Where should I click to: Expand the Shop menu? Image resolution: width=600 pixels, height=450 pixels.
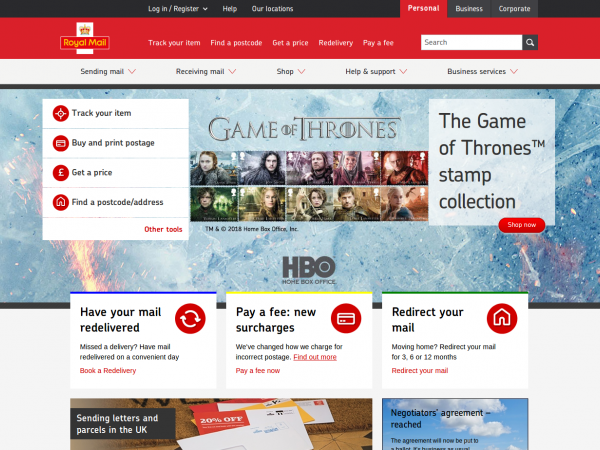coord(291,72)
